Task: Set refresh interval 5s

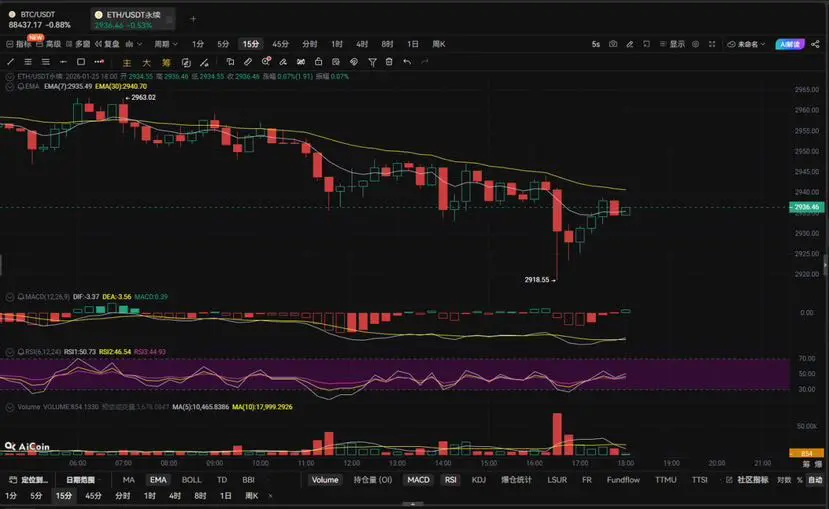Action: (x=596, y=44)
